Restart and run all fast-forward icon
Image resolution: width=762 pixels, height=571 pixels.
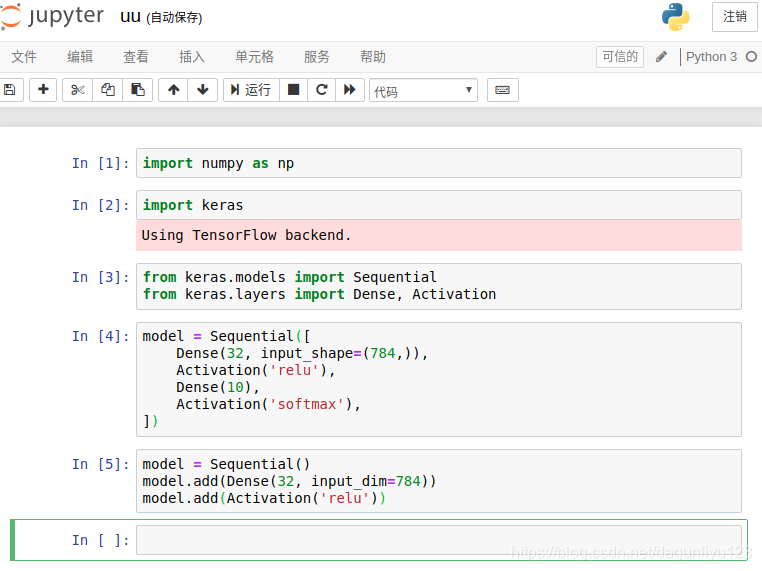click(350, 90)
